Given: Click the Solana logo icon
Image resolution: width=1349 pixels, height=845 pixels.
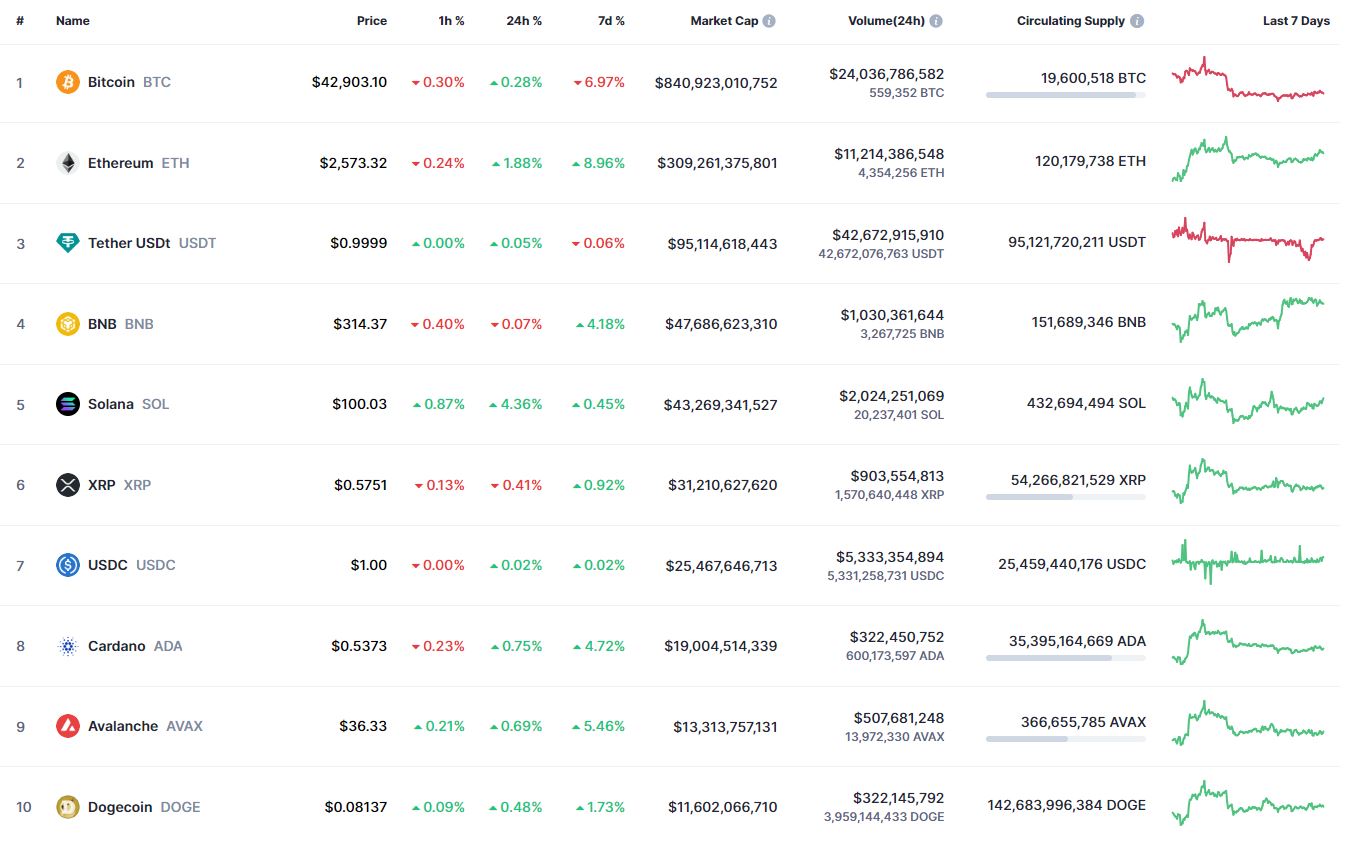Looking at the screenshot, I should click(68, 404).
